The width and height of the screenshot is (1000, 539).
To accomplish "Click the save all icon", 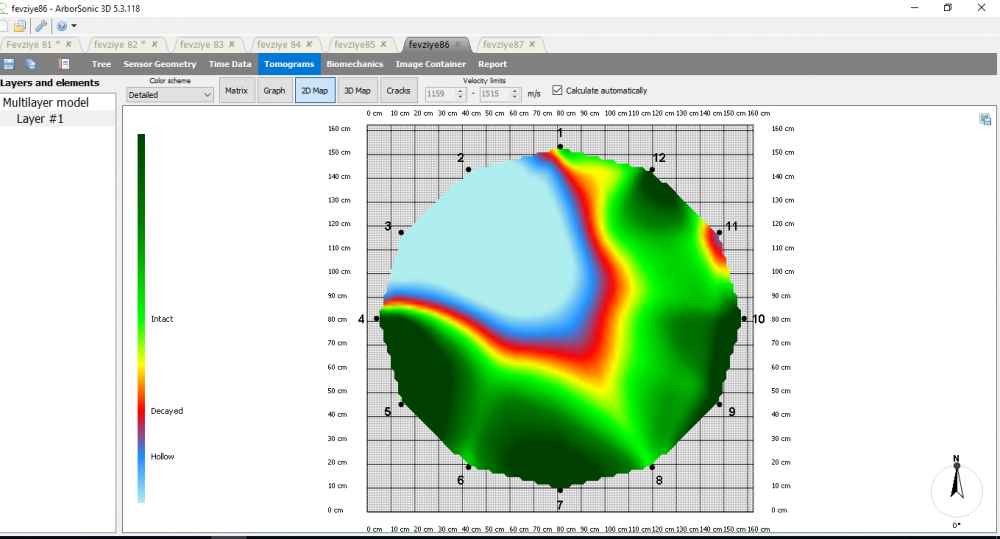I will [31, 64].
